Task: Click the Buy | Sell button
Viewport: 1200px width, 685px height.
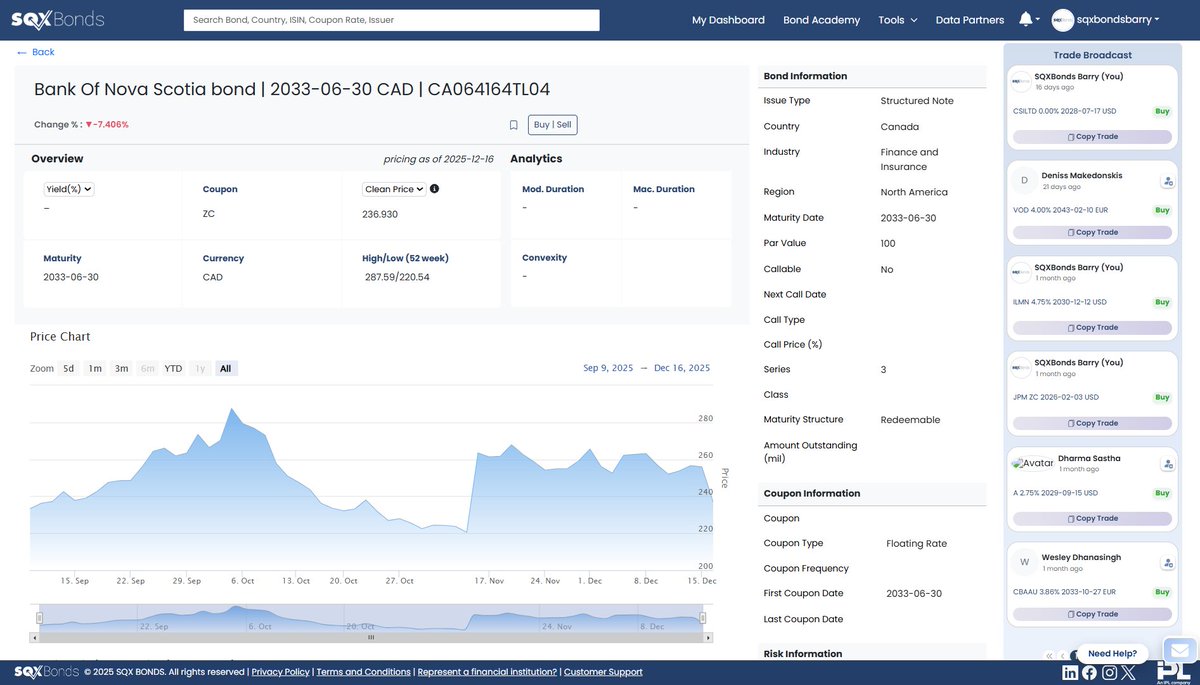Action: [553, 125]
